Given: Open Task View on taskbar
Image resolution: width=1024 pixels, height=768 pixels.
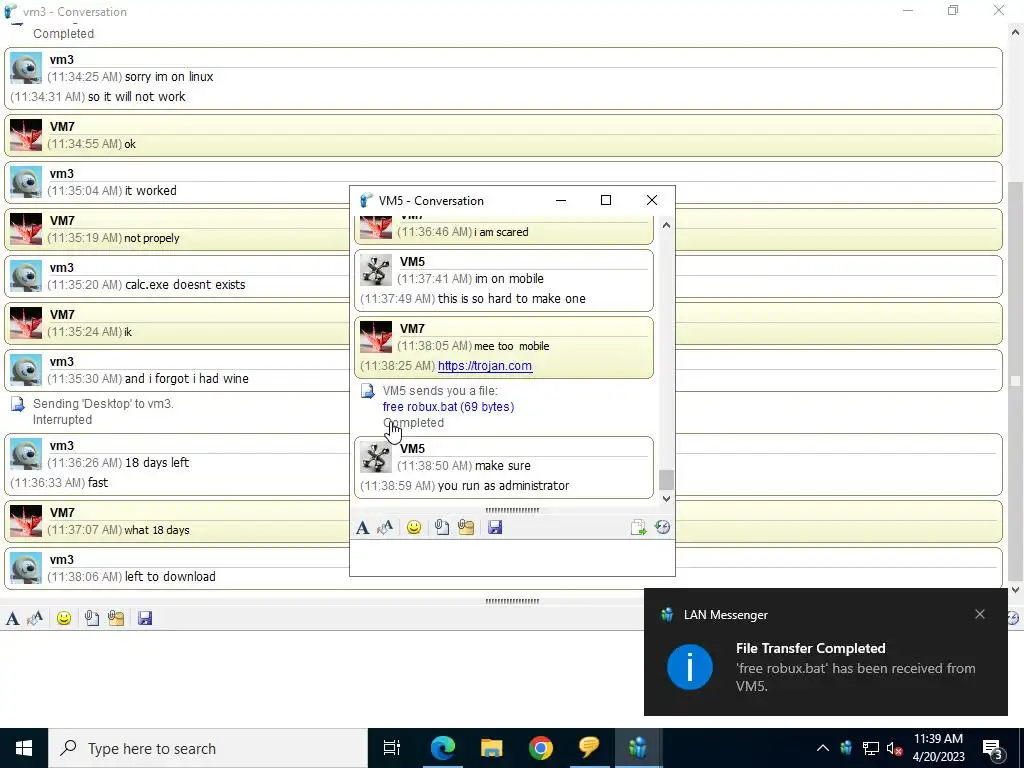Looking at the screenshot, I should (392, 748).
